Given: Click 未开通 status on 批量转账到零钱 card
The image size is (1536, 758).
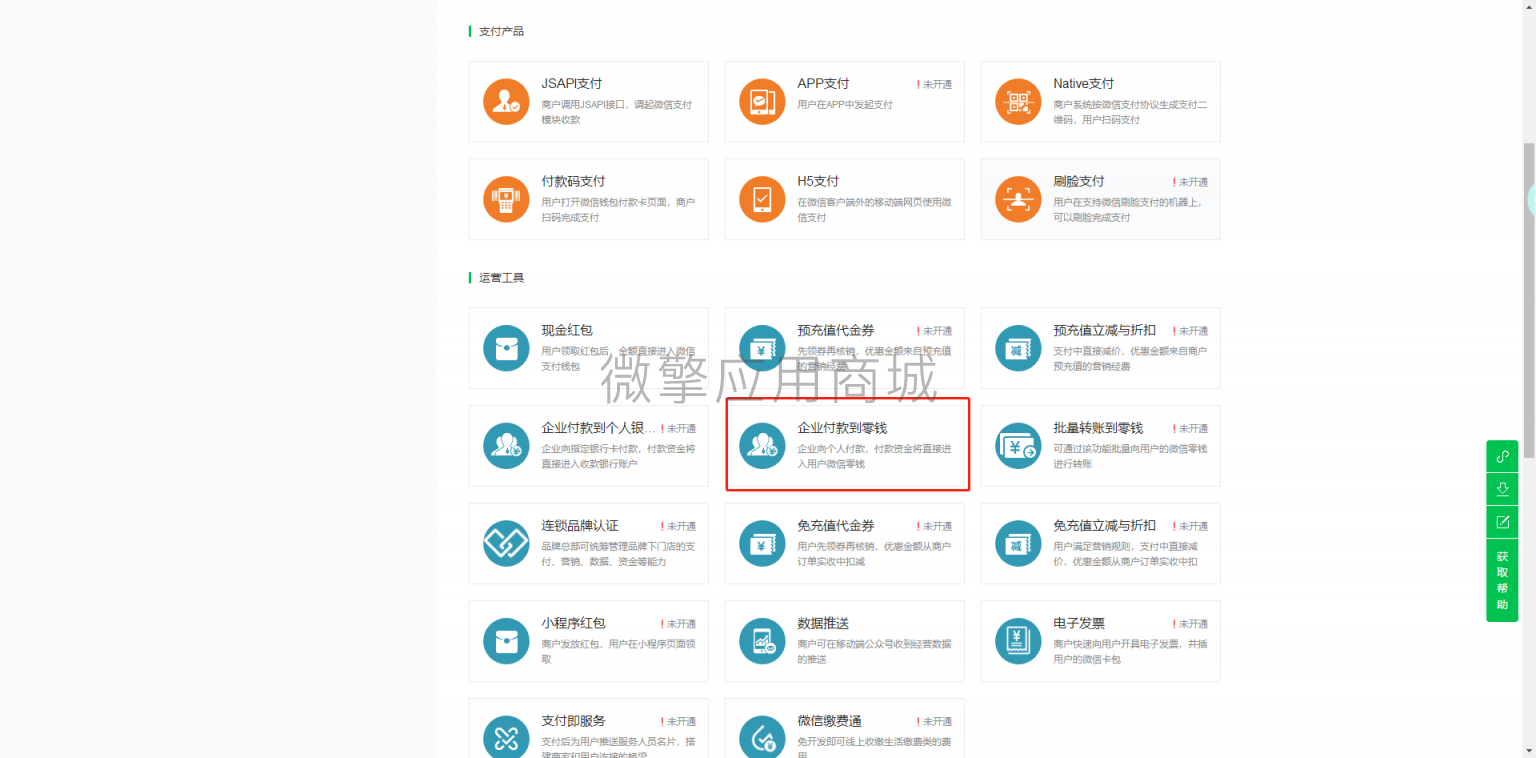Looking at the screenshot, I should pyautogui.click(x=1190, y=429).
